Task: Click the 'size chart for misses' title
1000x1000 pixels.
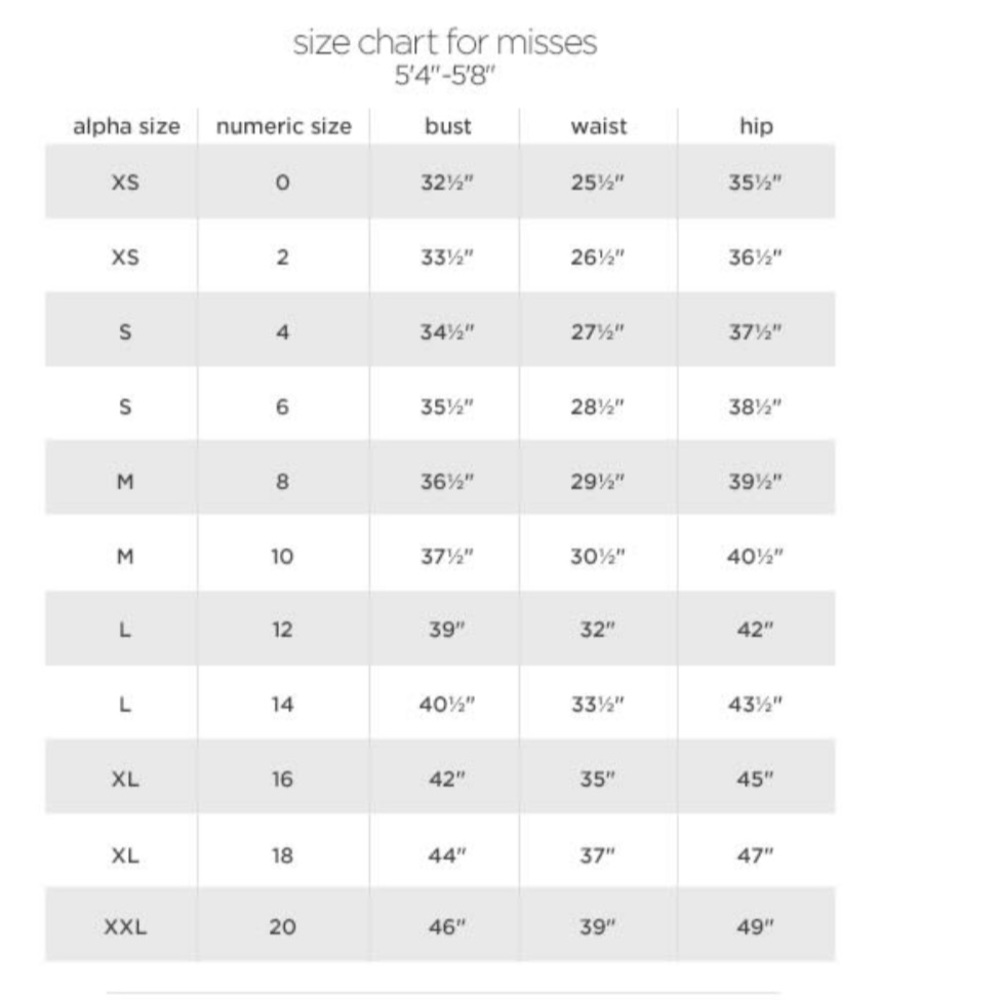Action: pyautogui.click(x=445, y=43)
